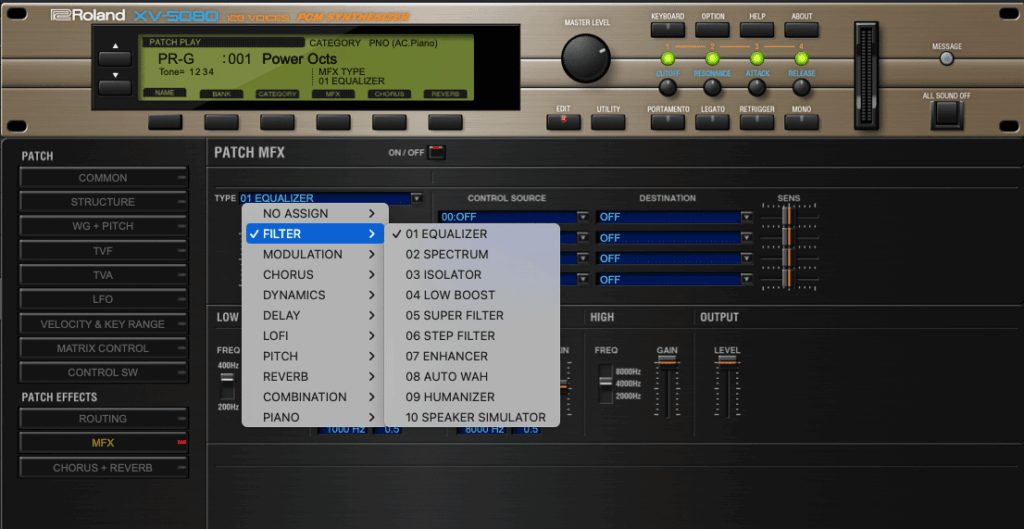1024x529 pixels.
Task: Click the button under MFX
Action: point(333,122)
